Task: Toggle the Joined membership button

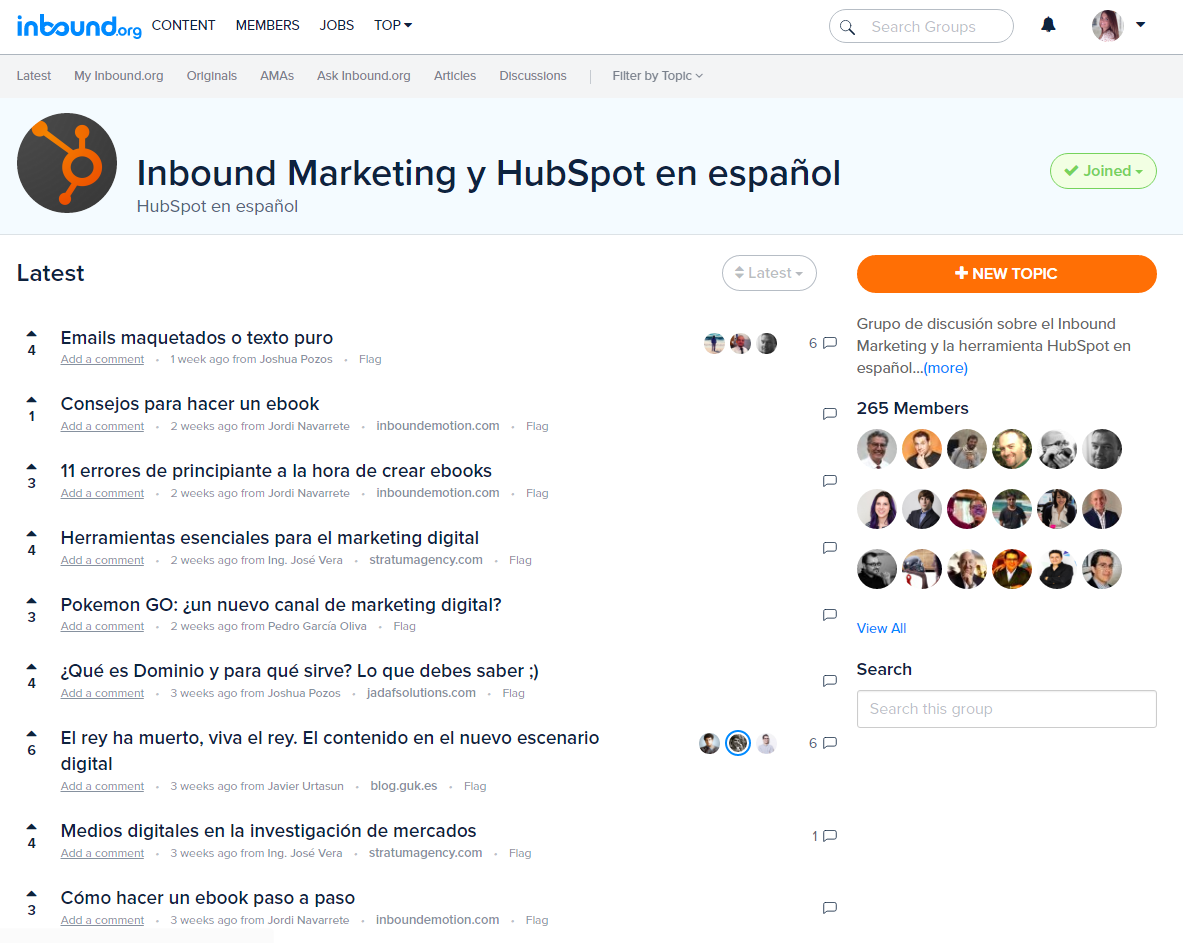Action: tap(1102, 171)
